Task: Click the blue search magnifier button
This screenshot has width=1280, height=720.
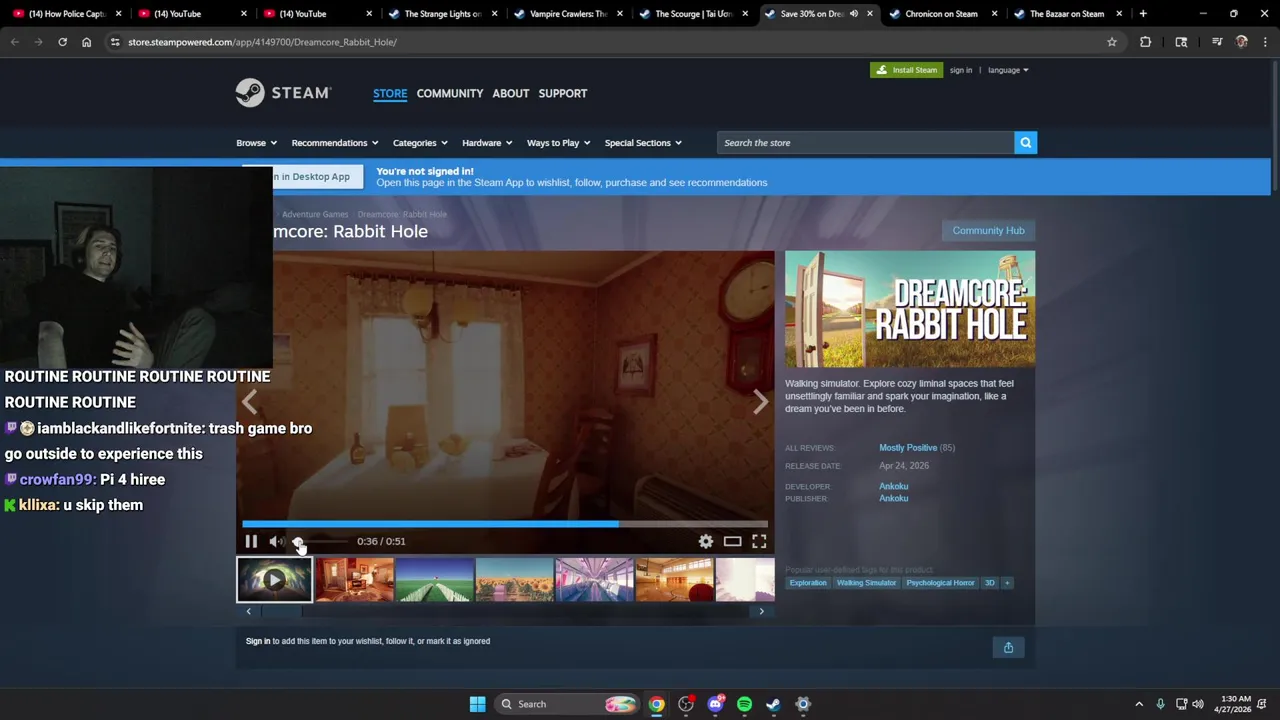Action: pyautogui.click(x=1025, y=143)
